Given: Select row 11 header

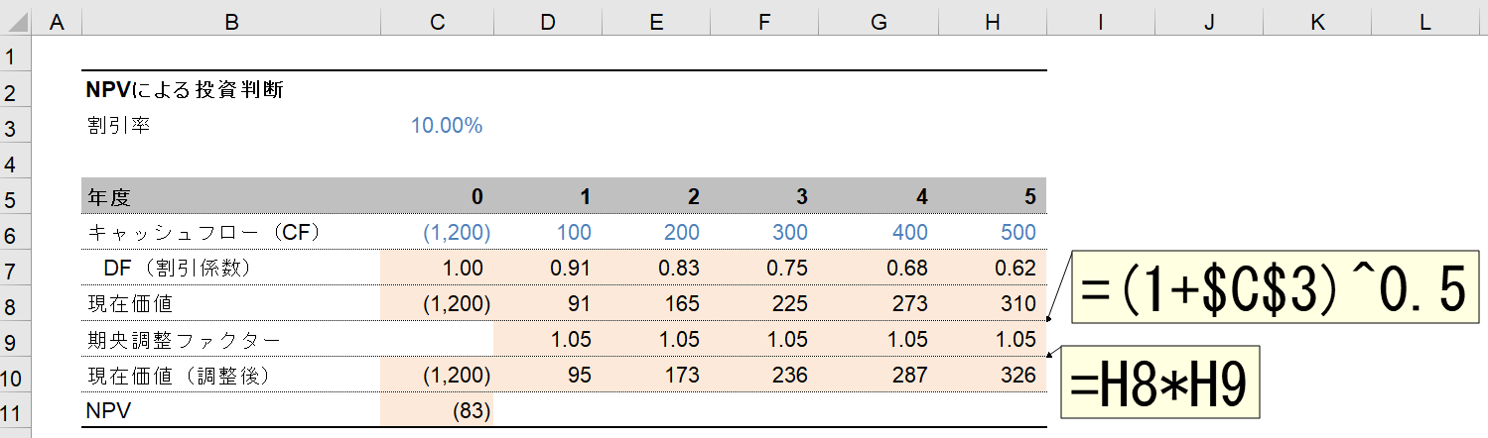Looking at the screenshot, I should pyautogui.click(x=16, y=410).
